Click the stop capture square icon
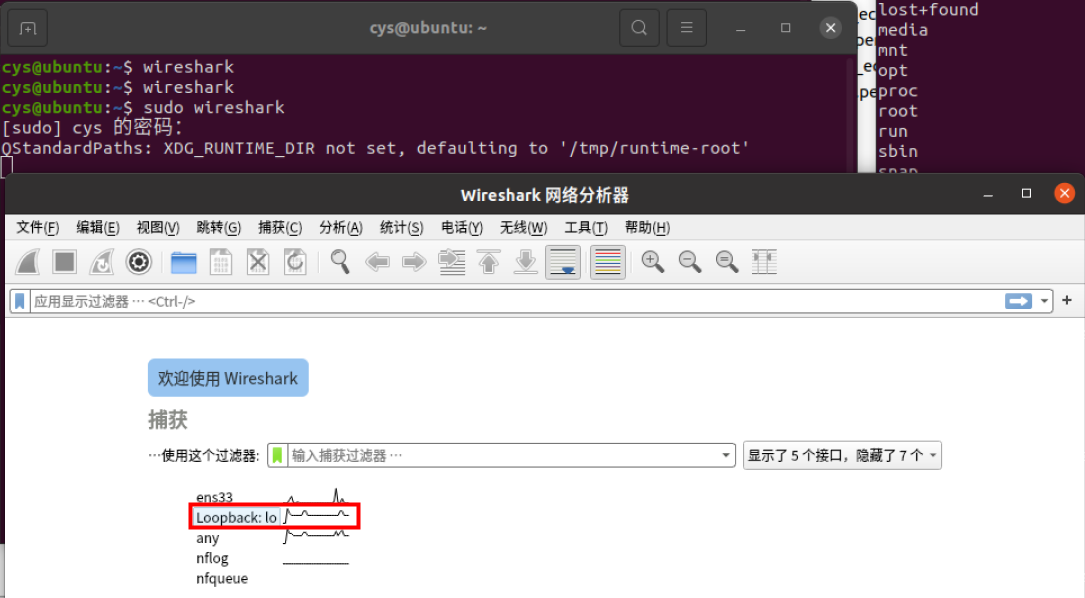This screenshot has height=598, width=1085. pyautogui.click(x=65, y=262)
